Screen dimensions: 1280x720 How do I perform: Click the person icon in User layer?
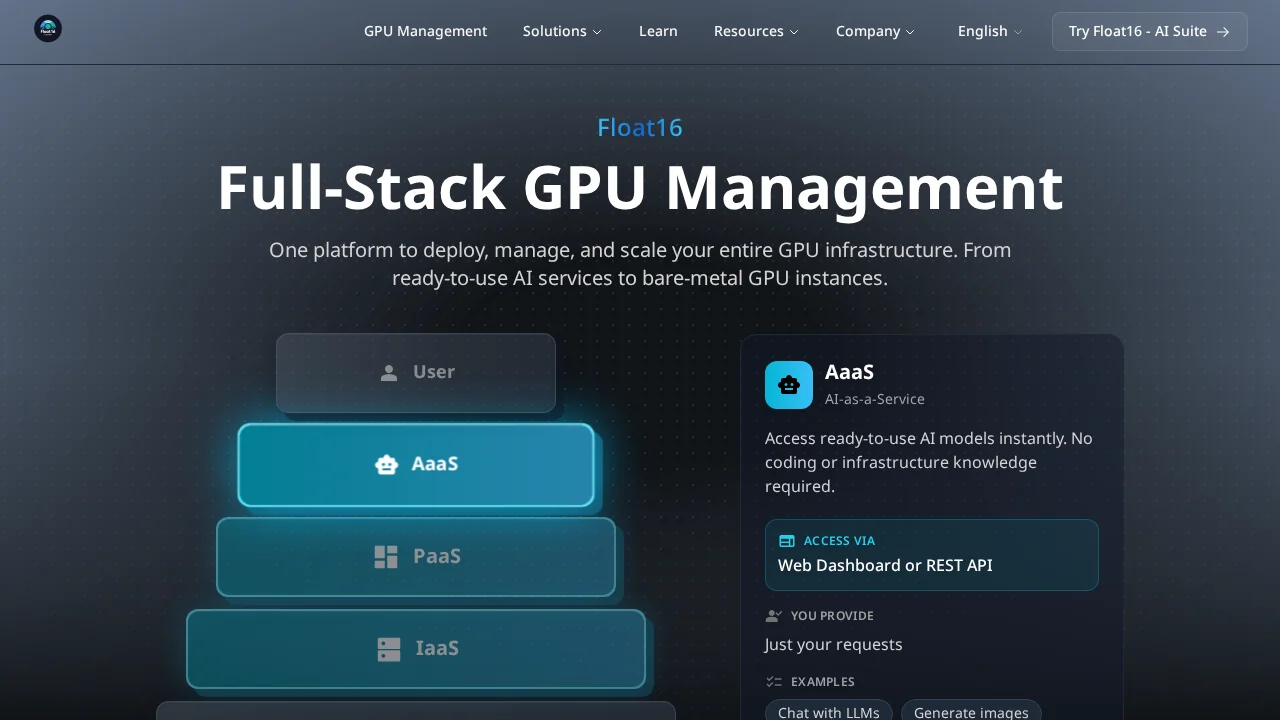point(389,373)
